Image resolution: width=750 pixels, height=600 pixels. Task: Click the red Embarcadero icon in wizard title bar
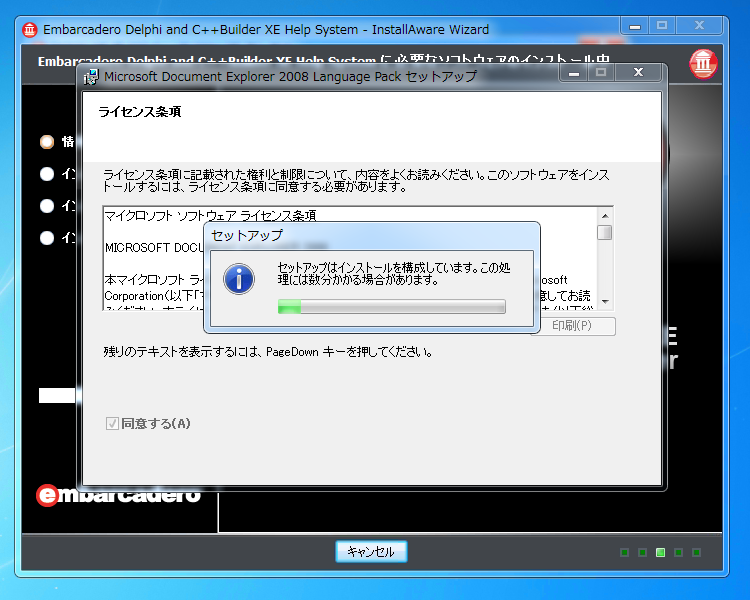[30, 30]
